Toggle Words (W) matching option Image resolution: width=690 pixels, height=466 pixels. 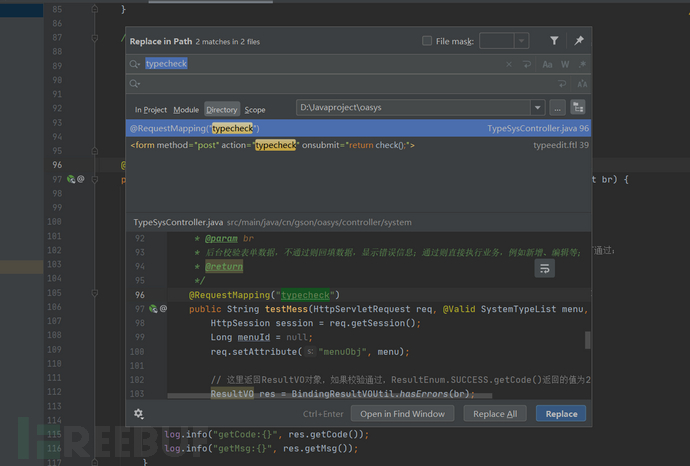coord(563,64)
